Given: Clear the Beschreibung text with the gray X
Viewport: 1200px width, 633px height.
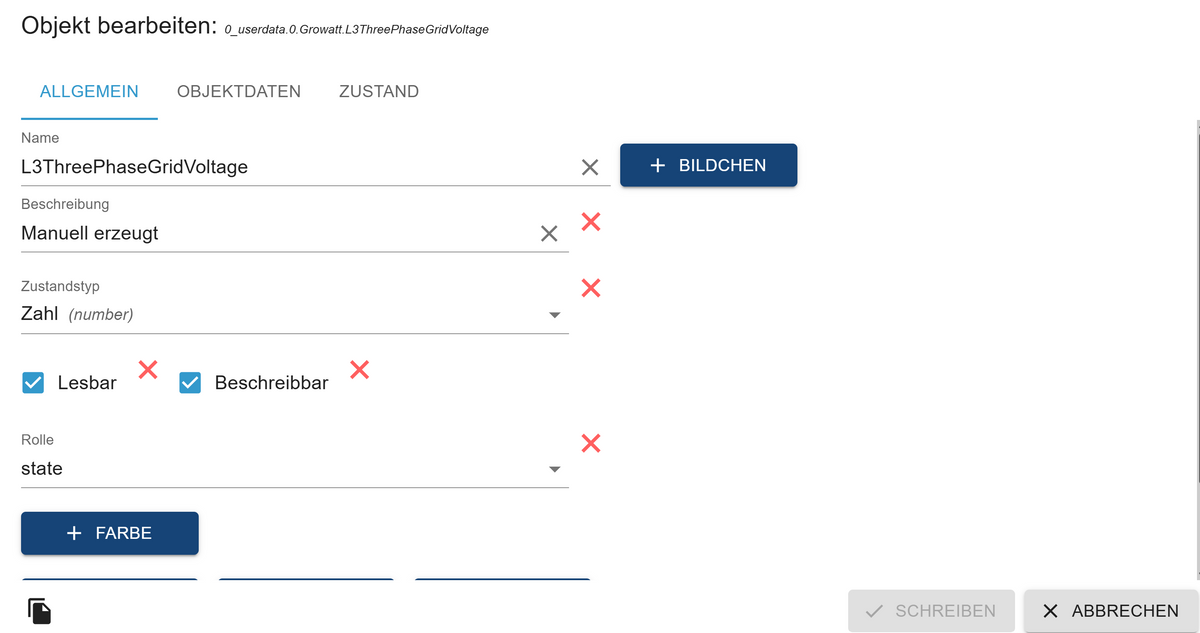Looking at the screenshot, I should point(549,234).
